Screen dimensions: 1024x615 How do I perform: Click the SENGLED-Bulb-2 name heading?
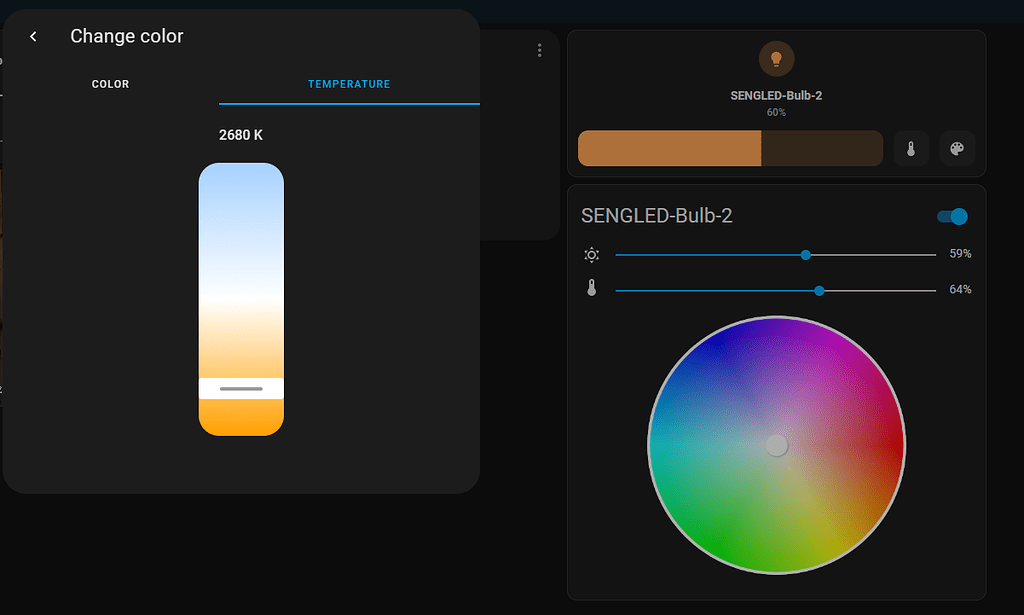(657, 215)
